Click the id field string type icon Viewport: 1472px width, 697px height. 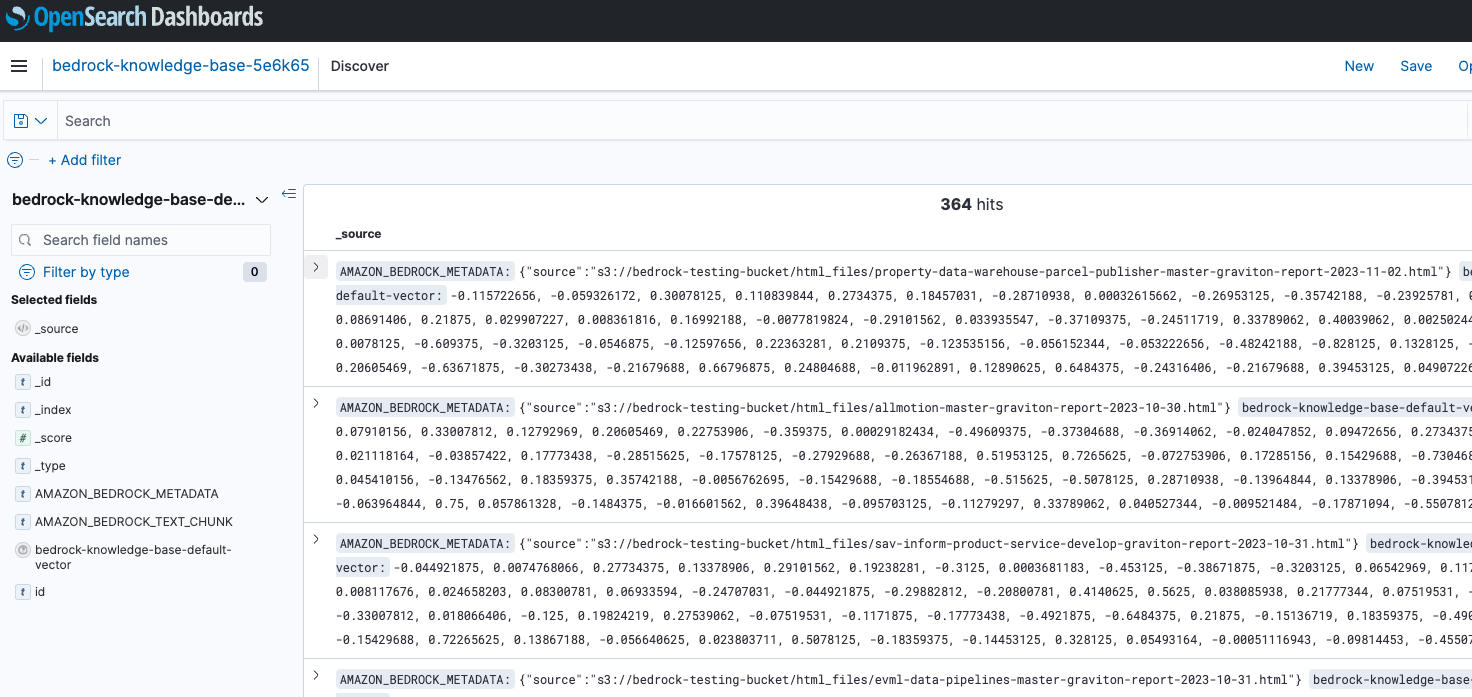(x=23, y=592)
